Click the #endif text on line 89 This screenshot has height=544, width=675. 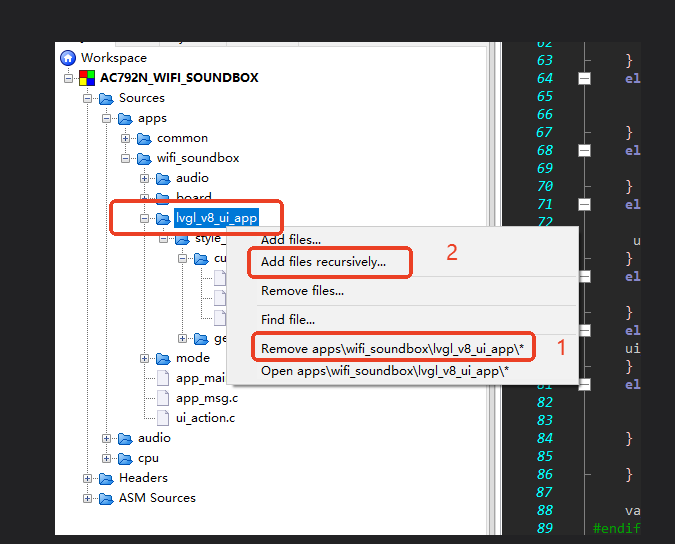point(616,528)
